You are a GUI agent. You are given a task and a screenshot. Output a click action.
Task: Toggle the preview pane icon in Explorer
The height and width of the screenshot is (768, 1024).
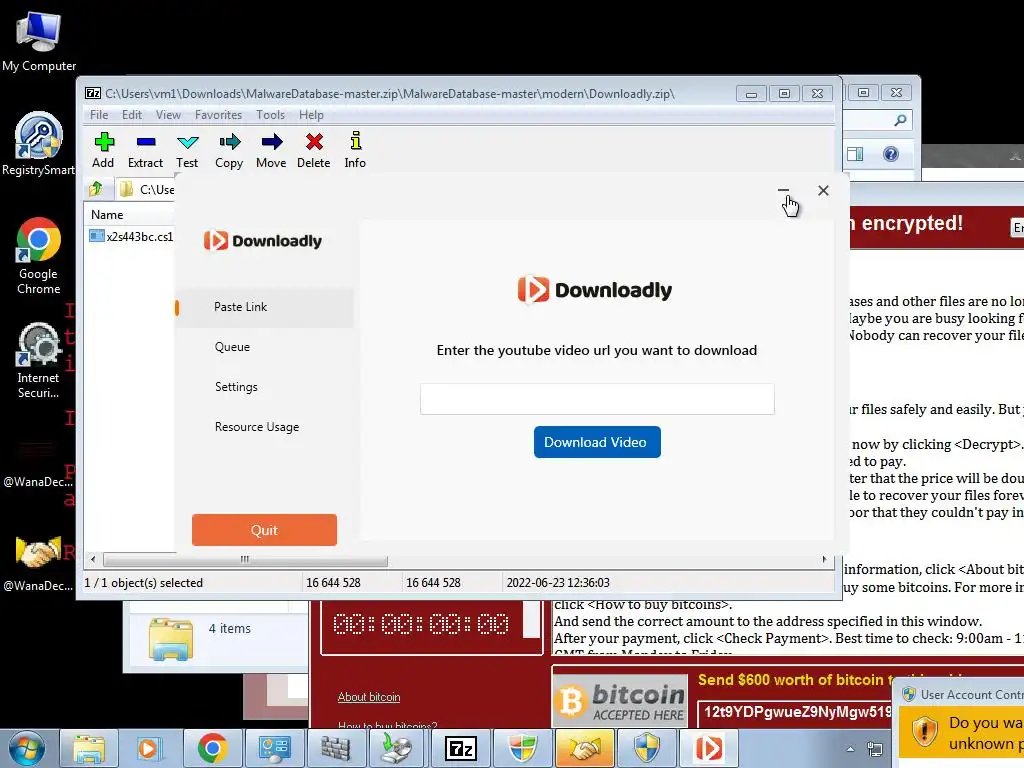coord(855,154)
